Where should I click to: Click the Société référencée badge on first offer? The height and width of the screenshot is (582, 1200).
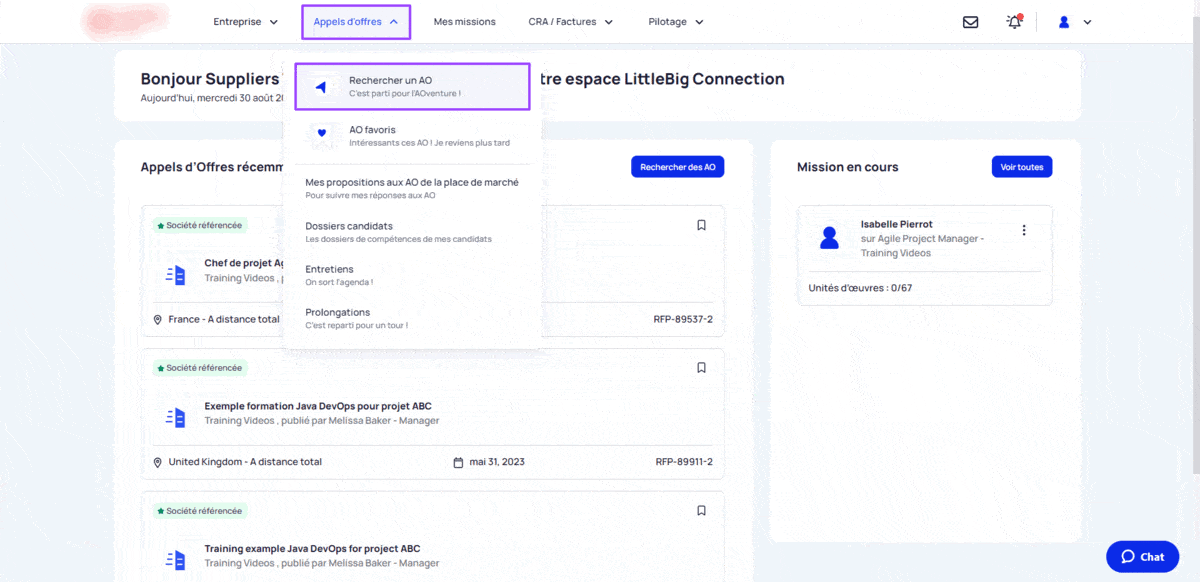pos(200,225)
